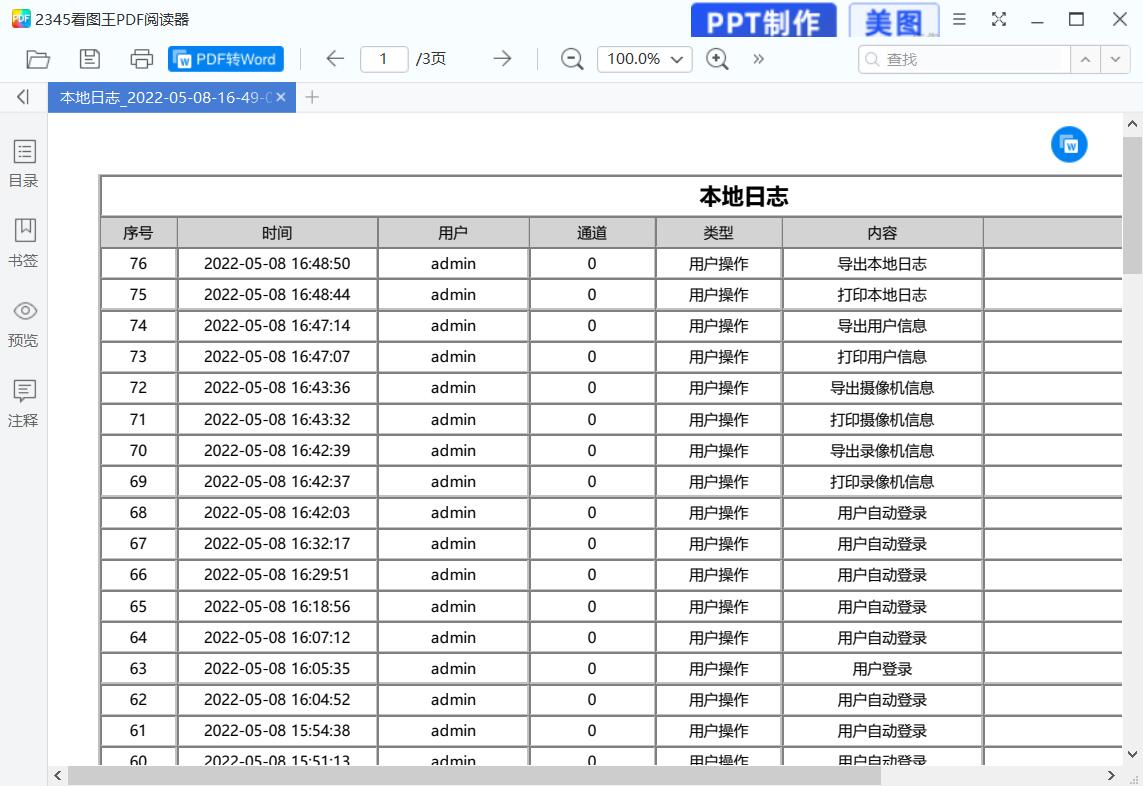The image size is (1143, 786).
Task: Toggle the 预览 preview sidebar panel
Action: pyautogui.click(x=24, y=323)
